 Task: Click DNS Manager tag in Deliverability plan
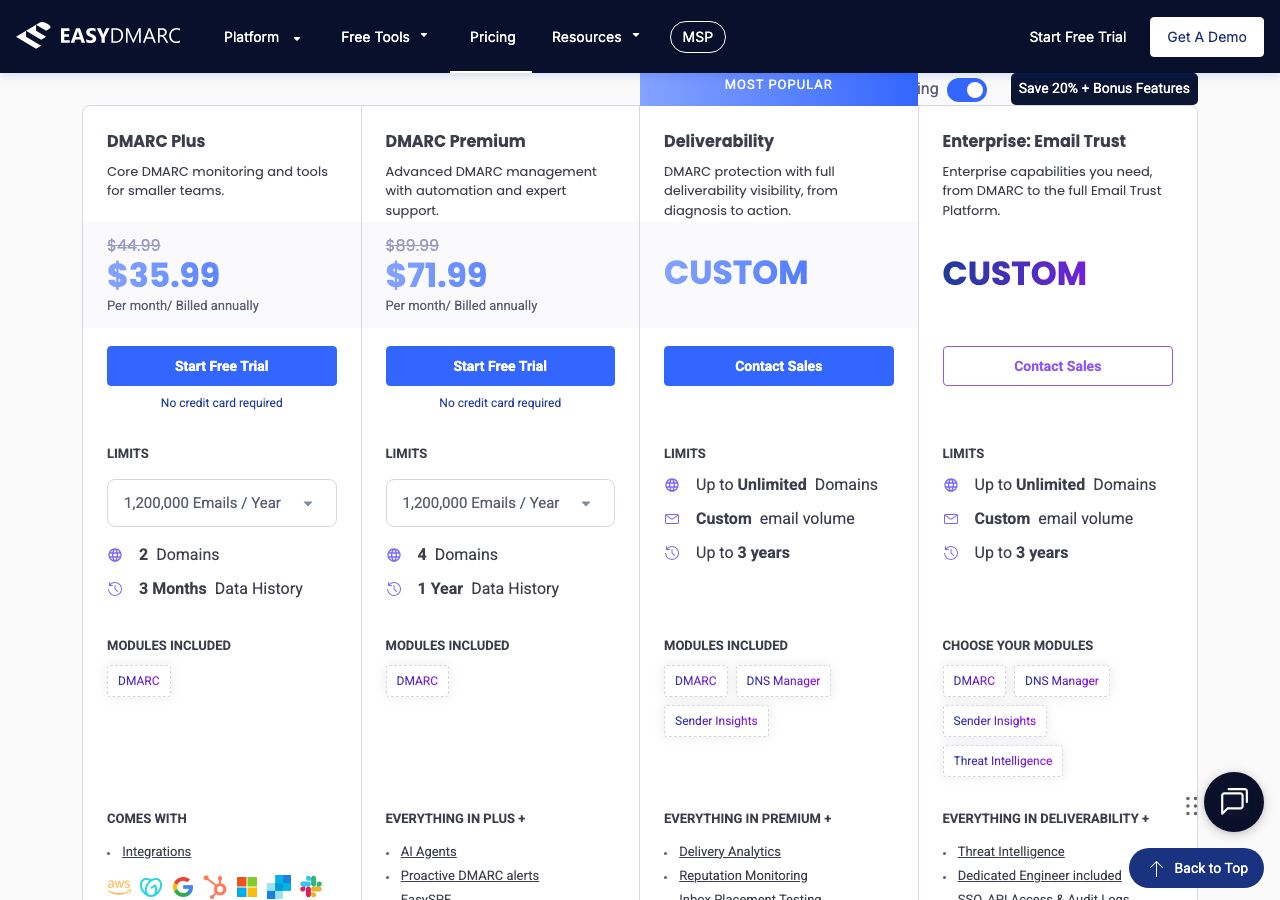tap(783, 681)
